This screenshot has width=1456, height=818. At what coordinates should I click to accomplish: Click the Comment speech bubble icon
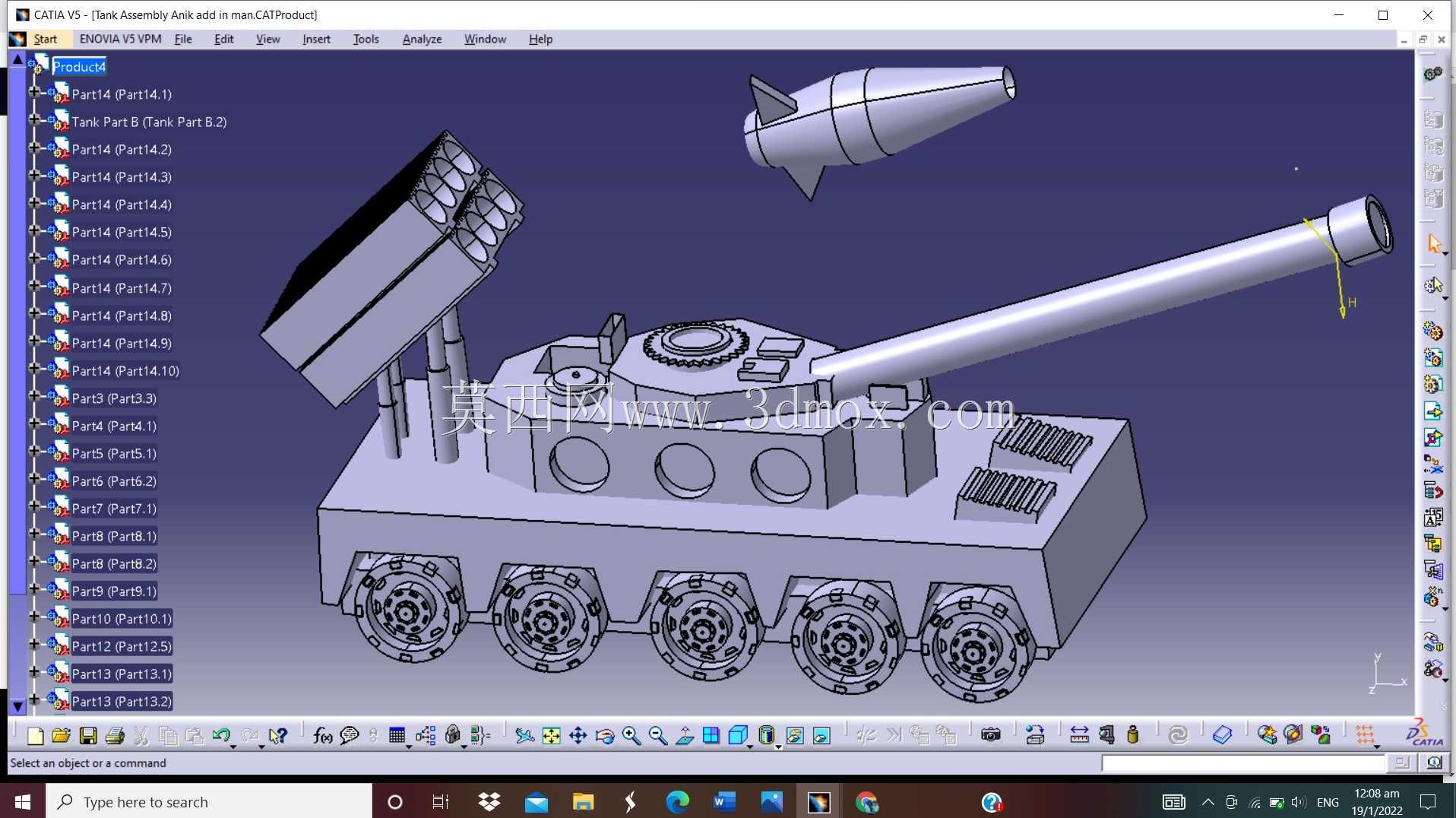349,735
